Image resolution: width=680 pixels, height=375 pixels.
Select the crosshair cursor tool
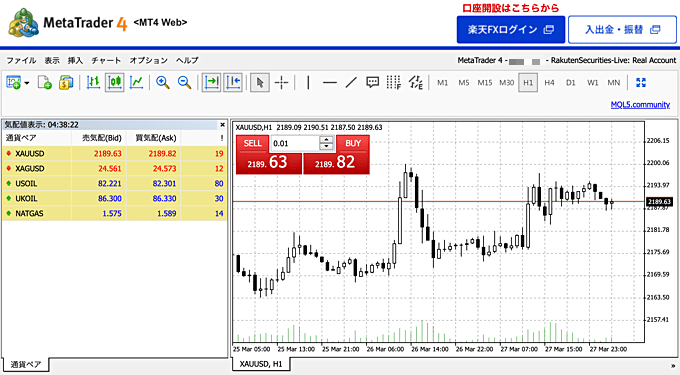281,82
